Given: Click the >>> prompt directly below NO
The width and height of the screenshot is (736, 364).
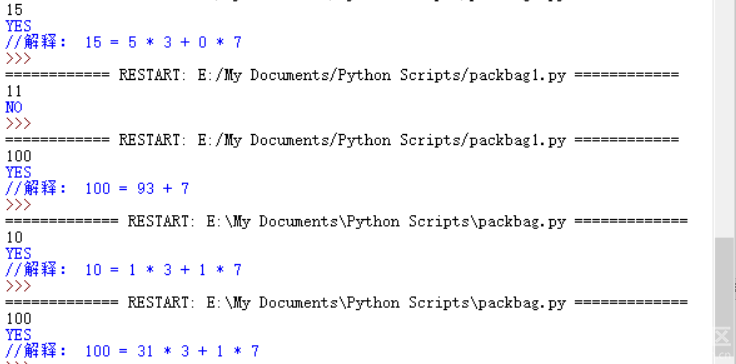Looking at the screenshot, I should click(x=18, y=124).
